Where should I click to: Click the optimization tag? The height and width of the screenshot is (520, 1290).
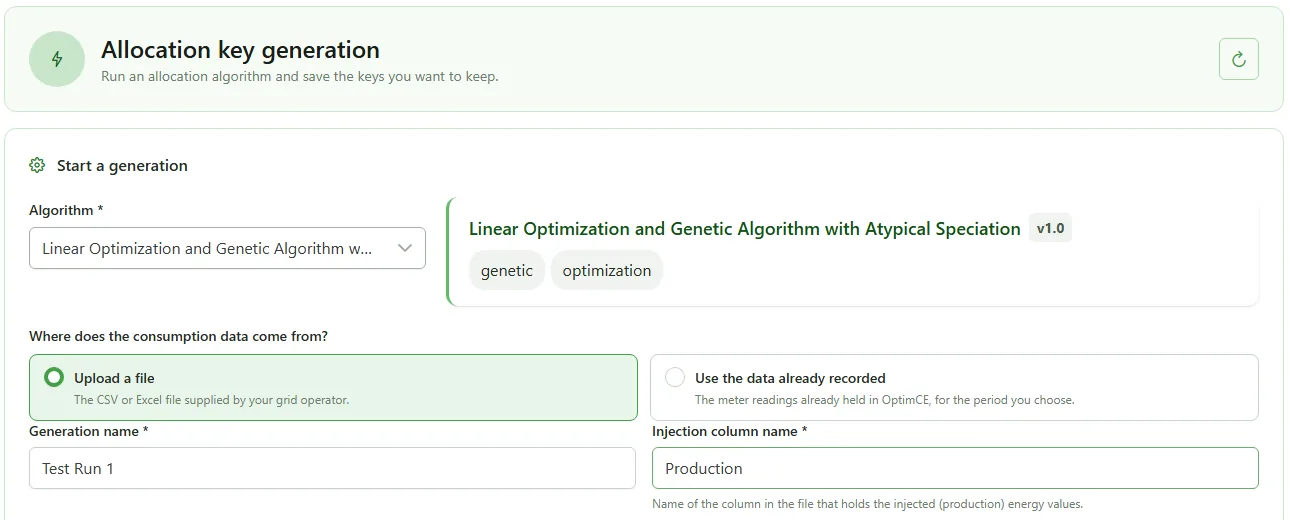[607, 270]
